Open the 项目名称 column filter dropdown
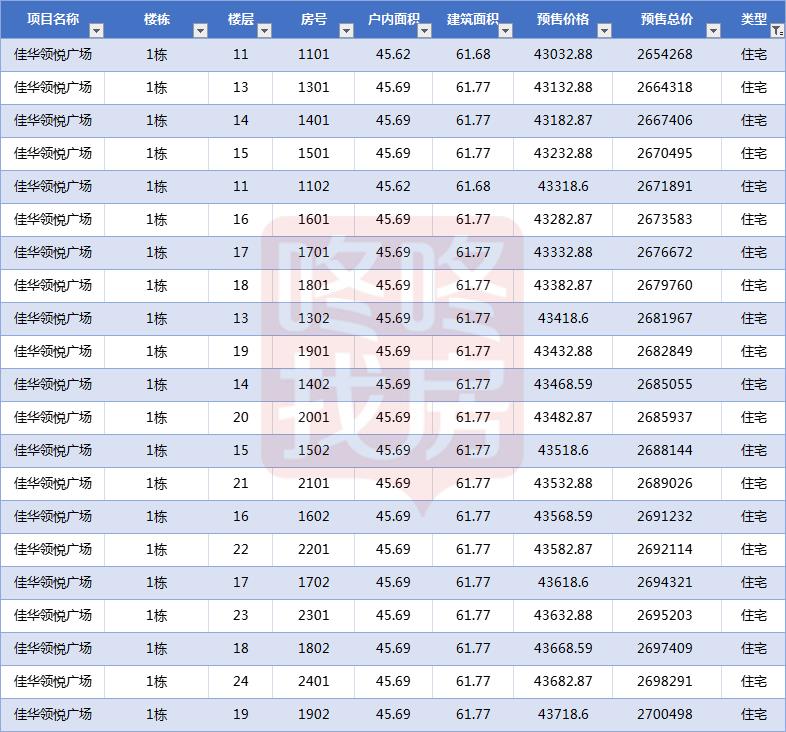 coord(95,31)
